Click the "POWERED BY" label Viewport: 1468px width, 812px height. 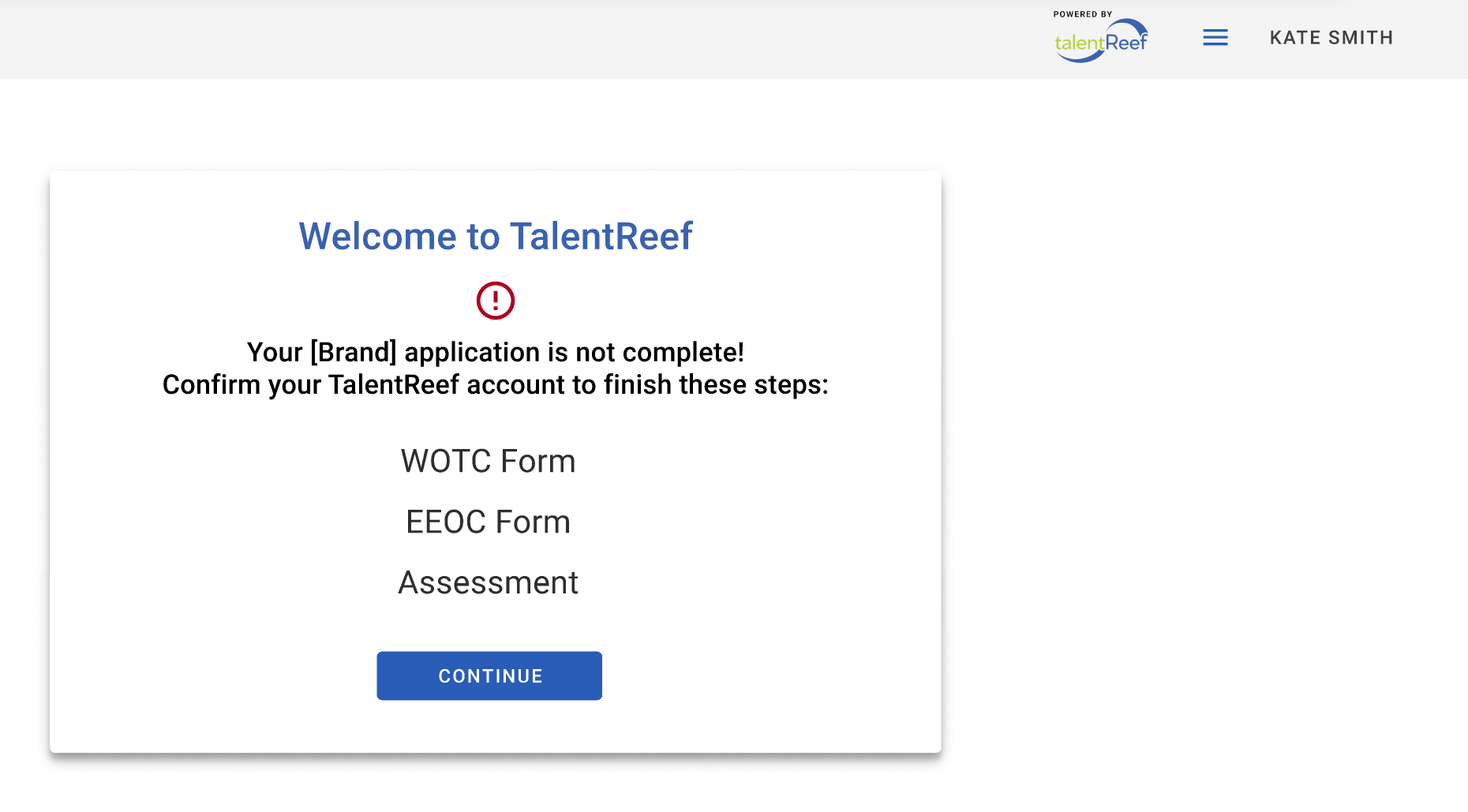tap(1082, 14)
